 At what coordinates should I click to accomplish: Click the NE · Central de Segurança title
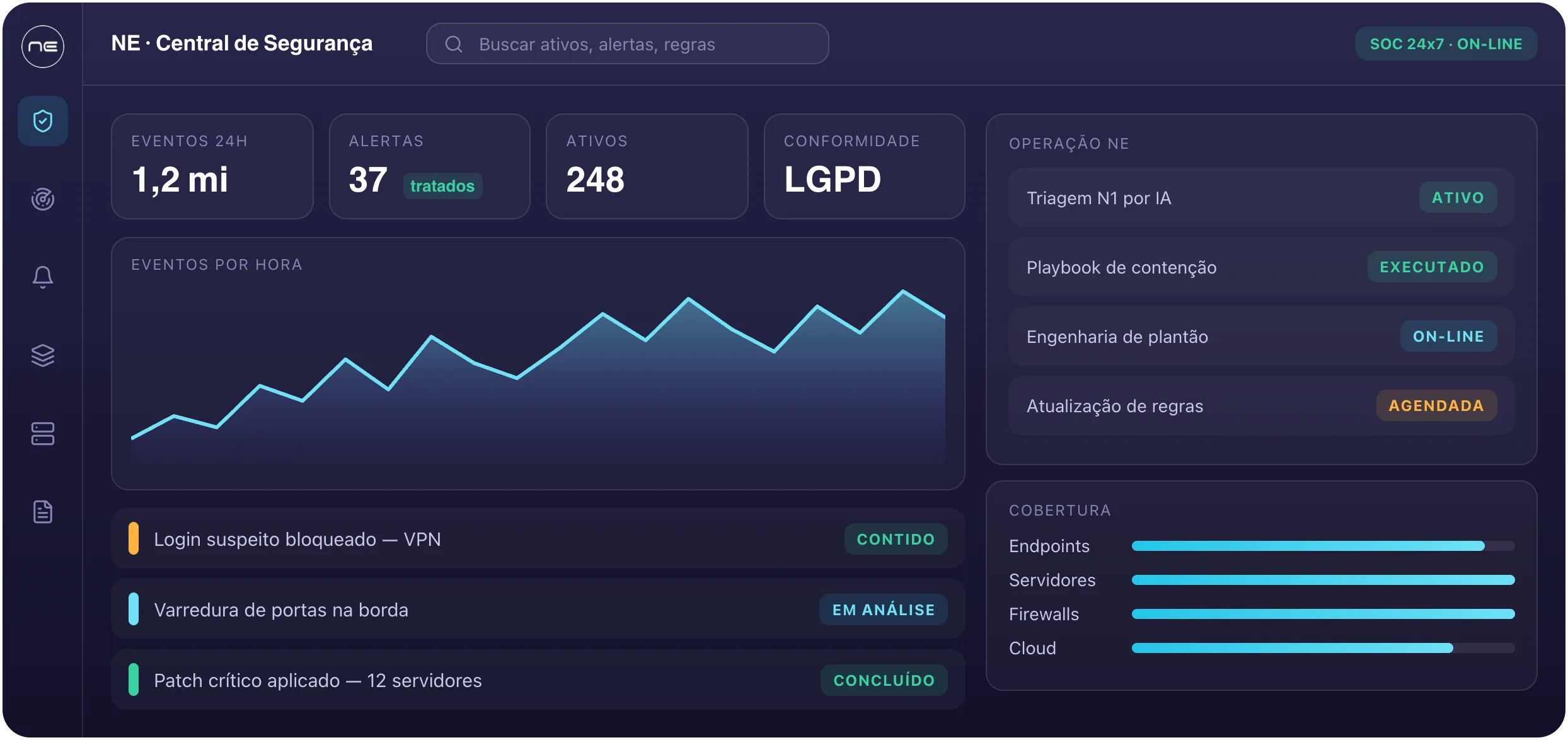click(x=242, y=43)
